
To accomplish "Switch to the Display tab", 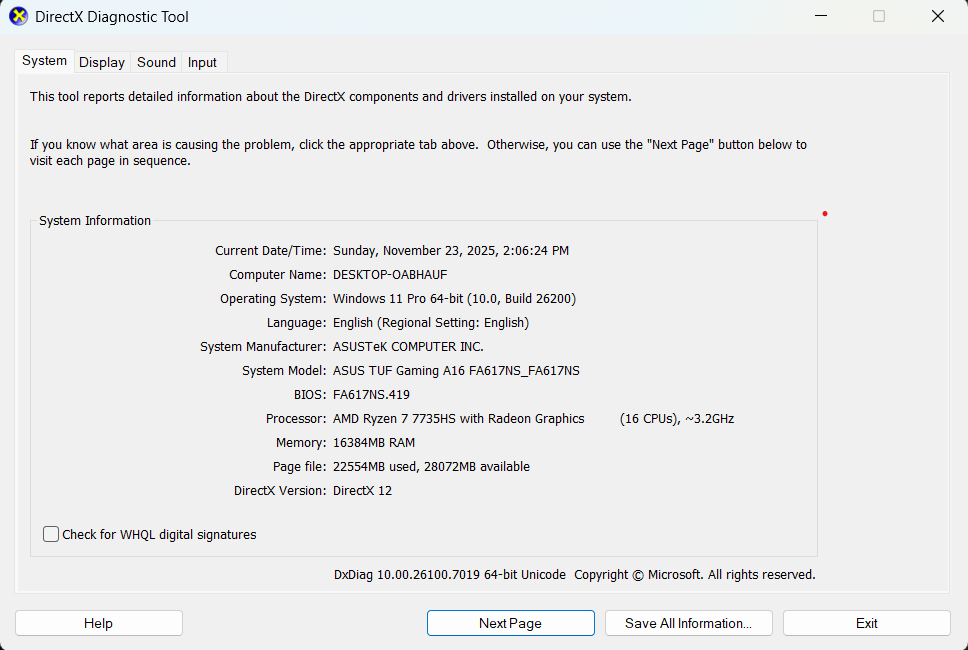I will (102, 62).
